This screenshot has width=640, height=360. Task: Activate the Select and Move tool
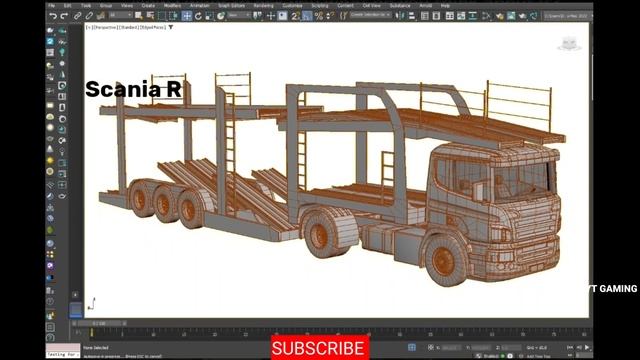(x=187, y=16)
